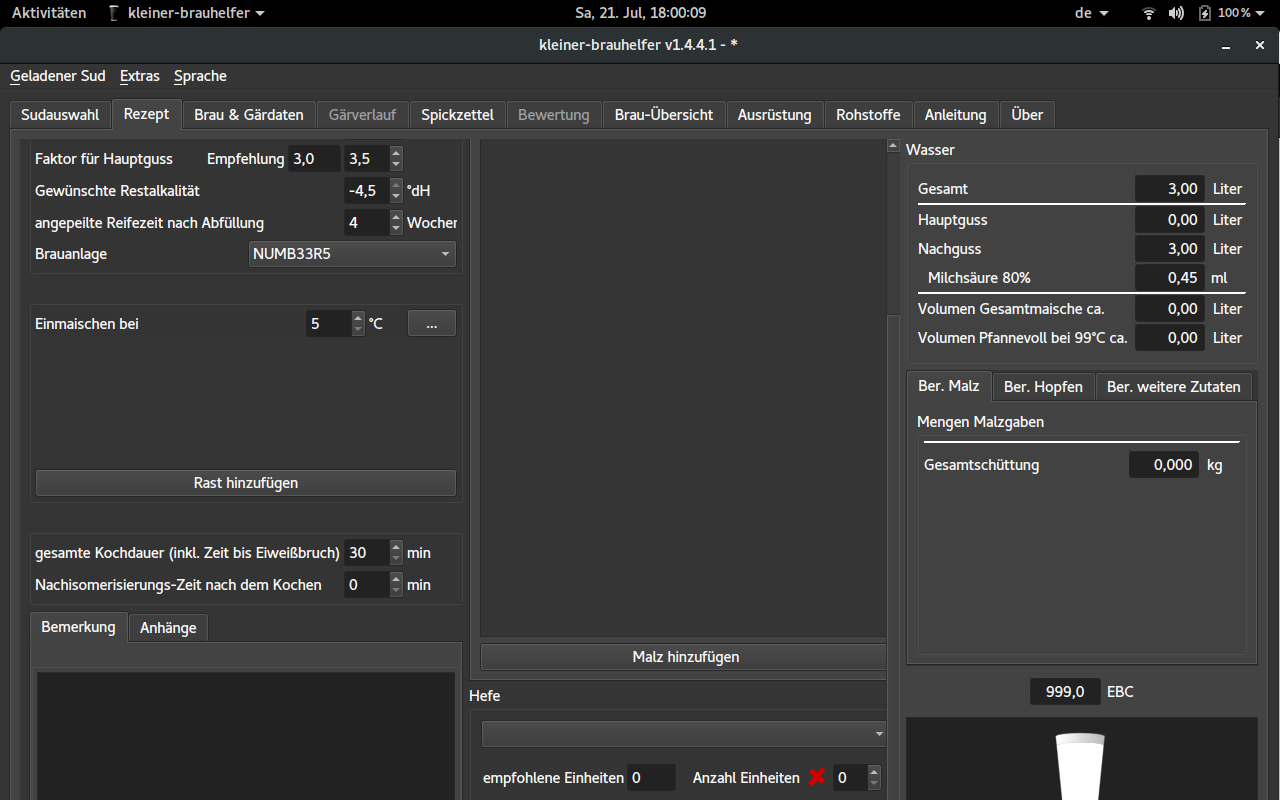Click the battery icon showing 100%
The height and width of the screenshot is (800, 1280).
1205,13
